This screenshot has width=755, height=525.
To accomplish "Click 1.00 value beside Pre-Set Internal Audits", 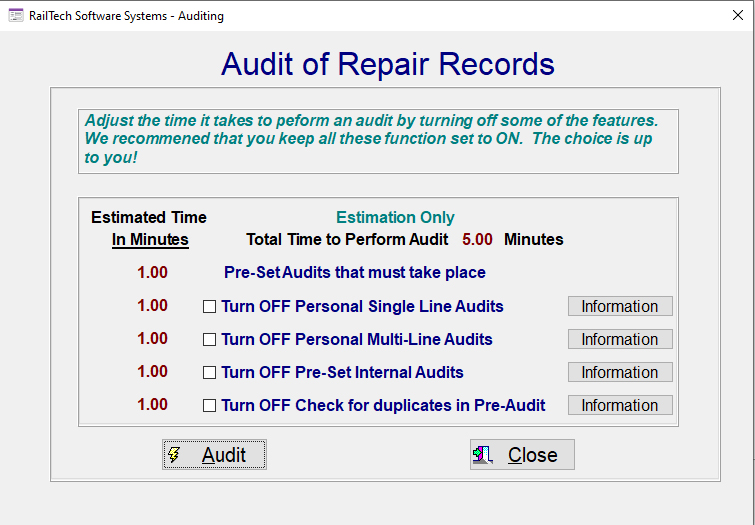I will 152,371.
